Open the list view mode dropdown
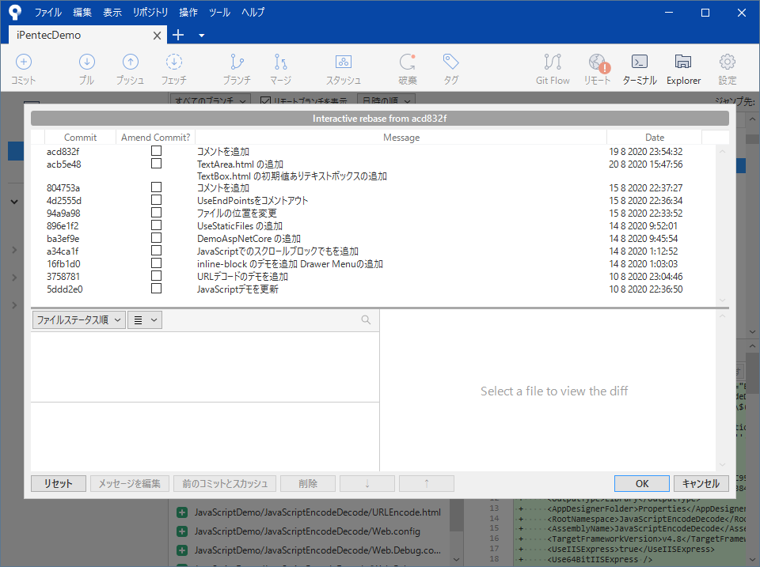This screenshot has width=760, height=567. click(x=144, y=320)
